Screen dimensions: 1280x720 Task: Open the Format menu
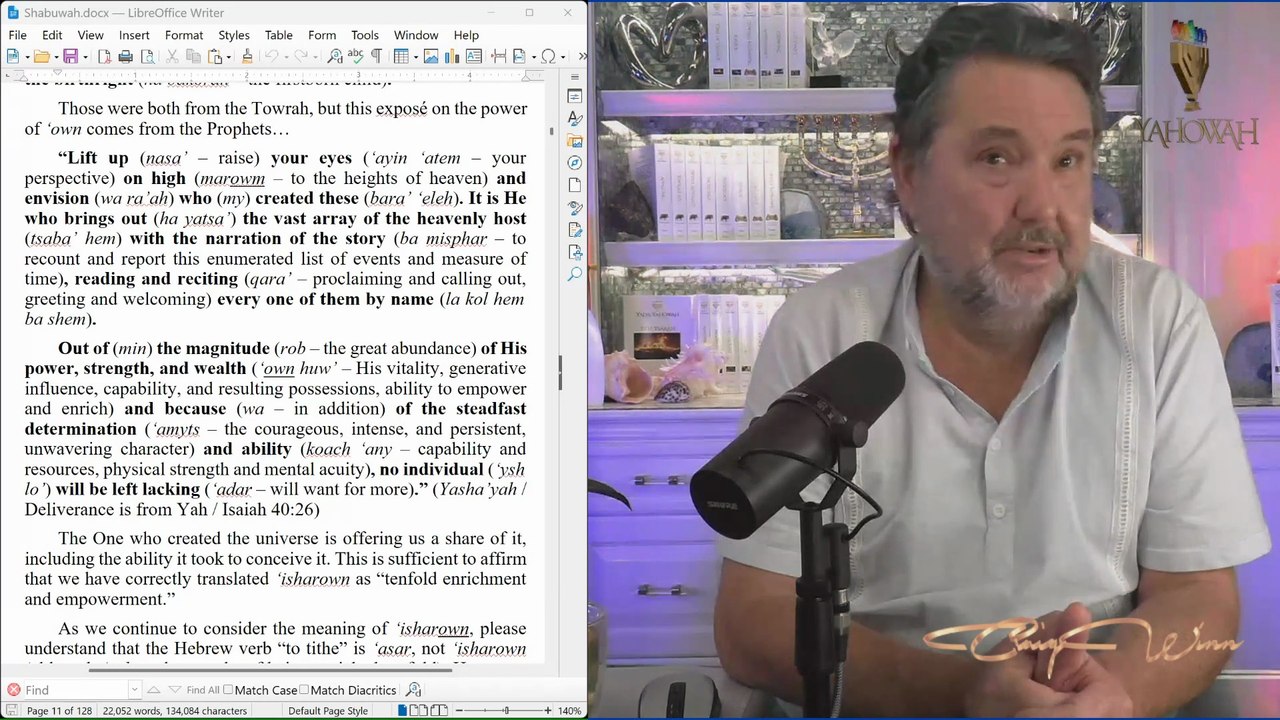[184, 35]
